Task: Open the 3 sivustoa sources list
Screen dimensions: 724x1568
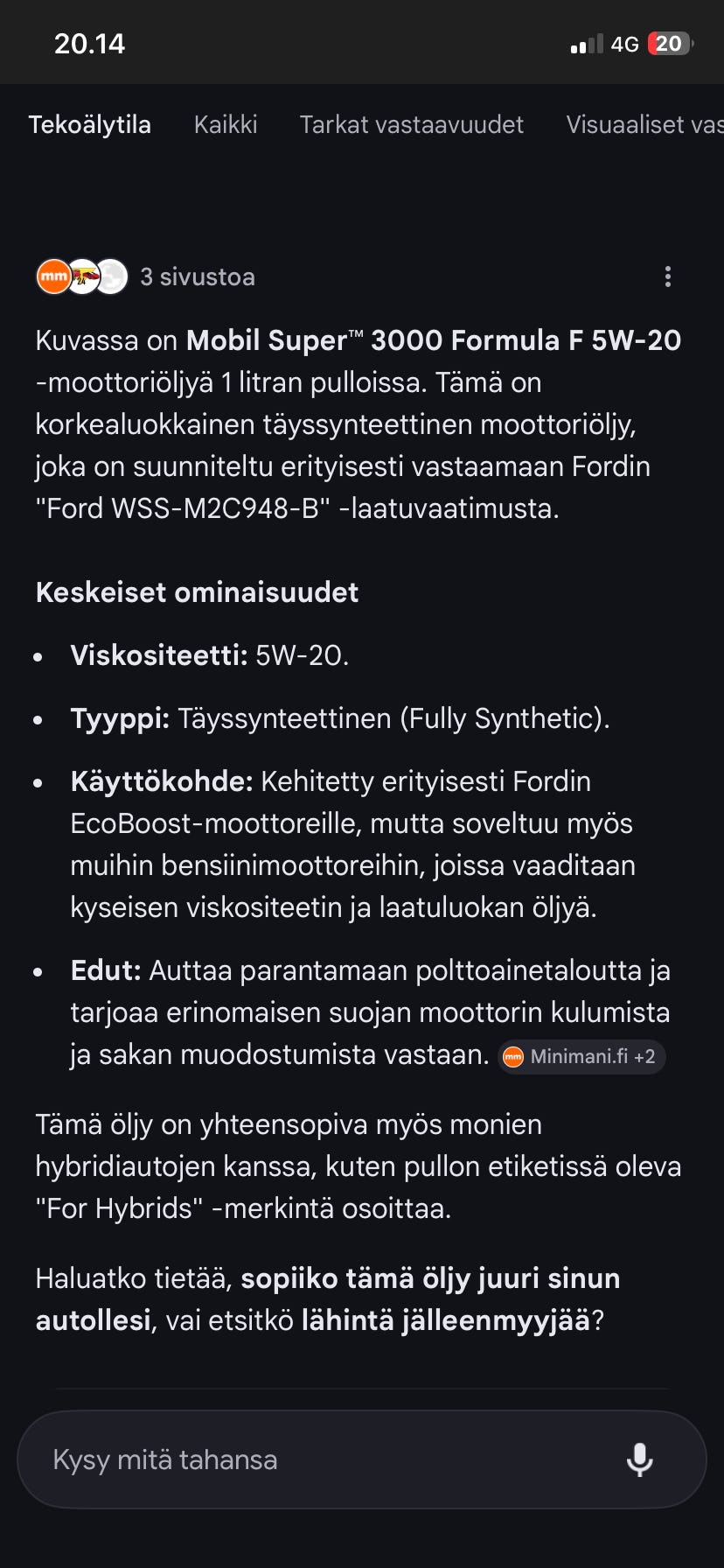Action: (198, 276)
